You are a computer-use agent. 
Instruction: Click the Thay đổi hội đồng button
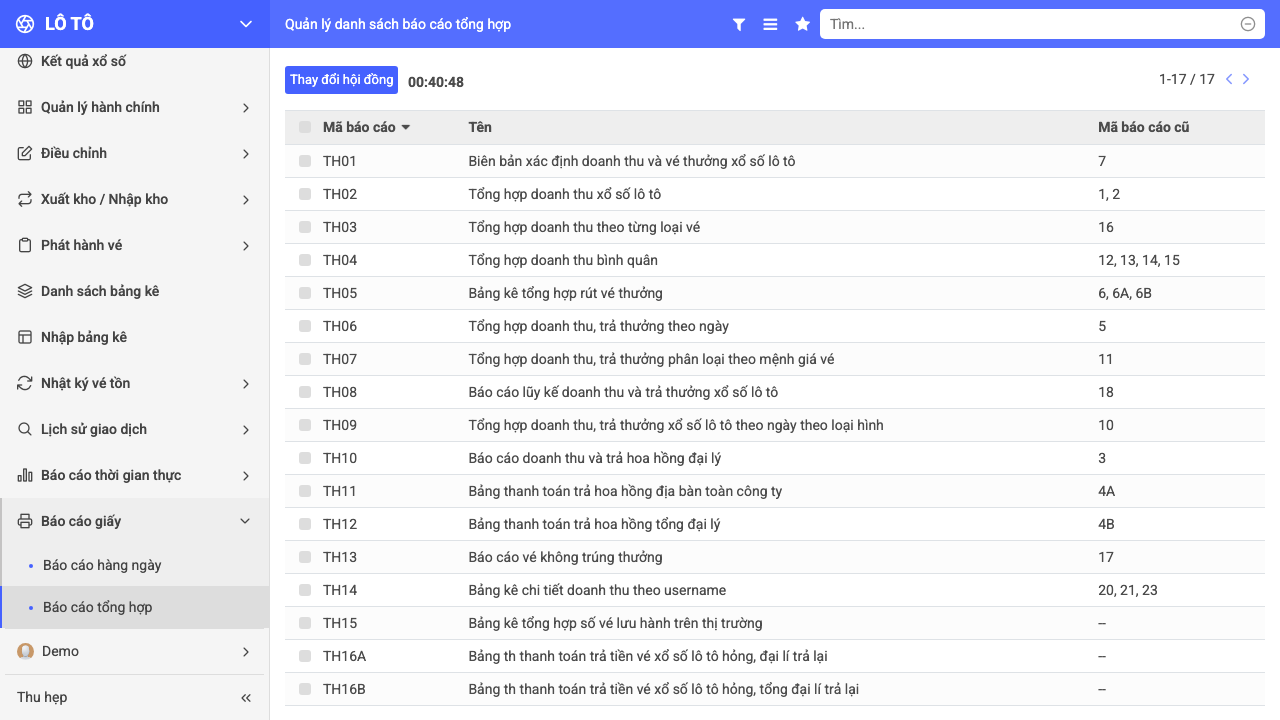click(341, 80)
